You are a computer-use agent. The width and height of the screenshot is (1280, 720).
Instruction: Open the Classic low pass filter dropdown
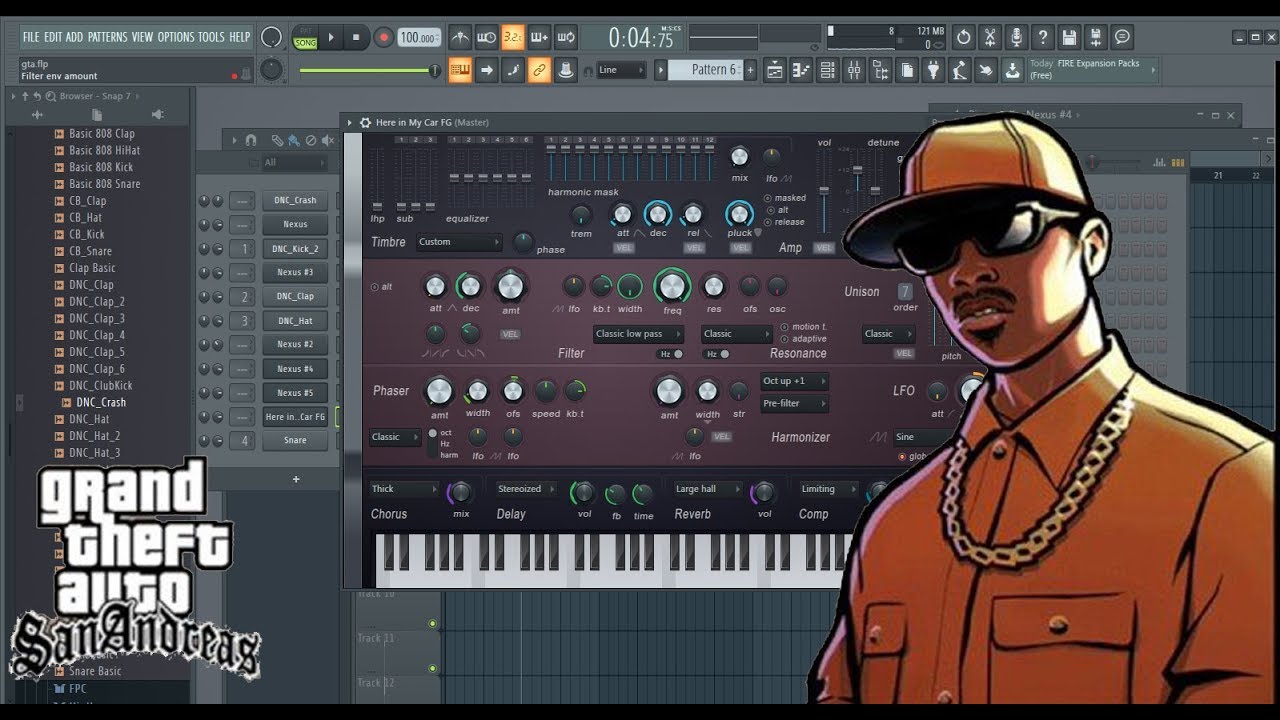638,334
